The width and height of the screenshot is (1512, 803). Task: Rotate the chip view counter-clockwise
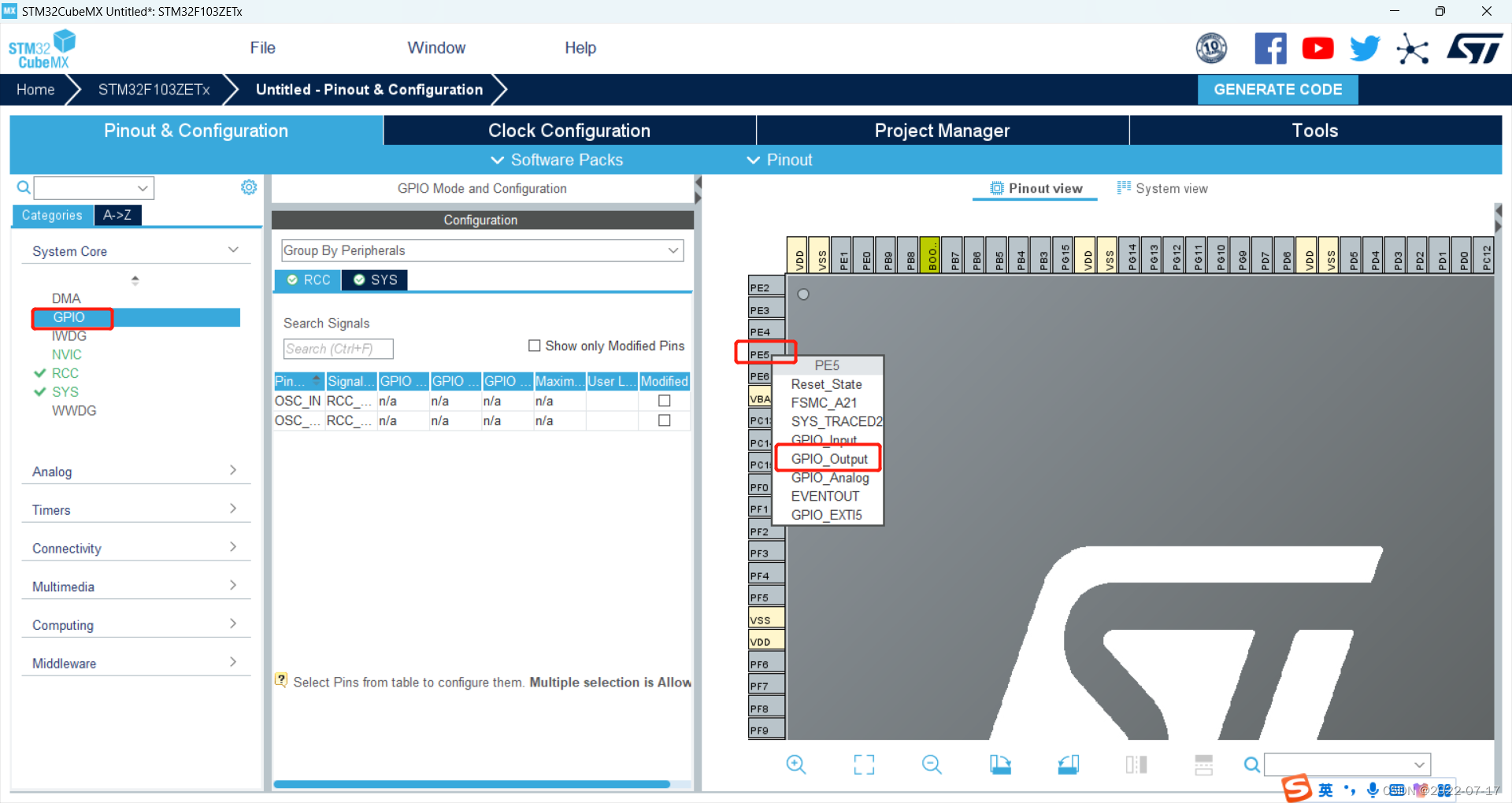[x=1068, y=764]
